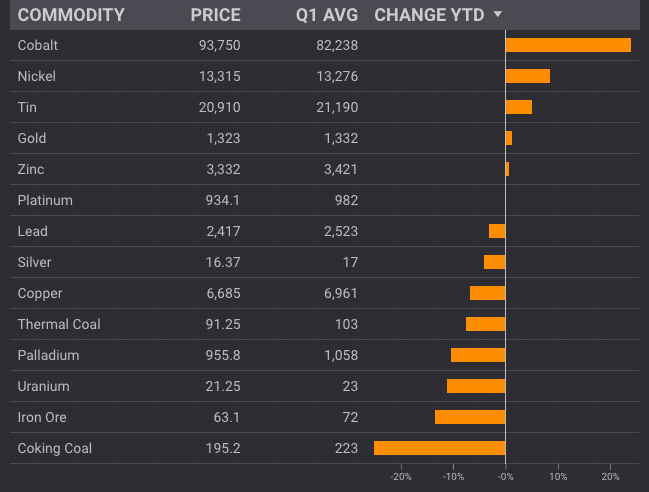Select the Platinum commodity label
This screenshot has height=492, width=649.
[45, 200]
